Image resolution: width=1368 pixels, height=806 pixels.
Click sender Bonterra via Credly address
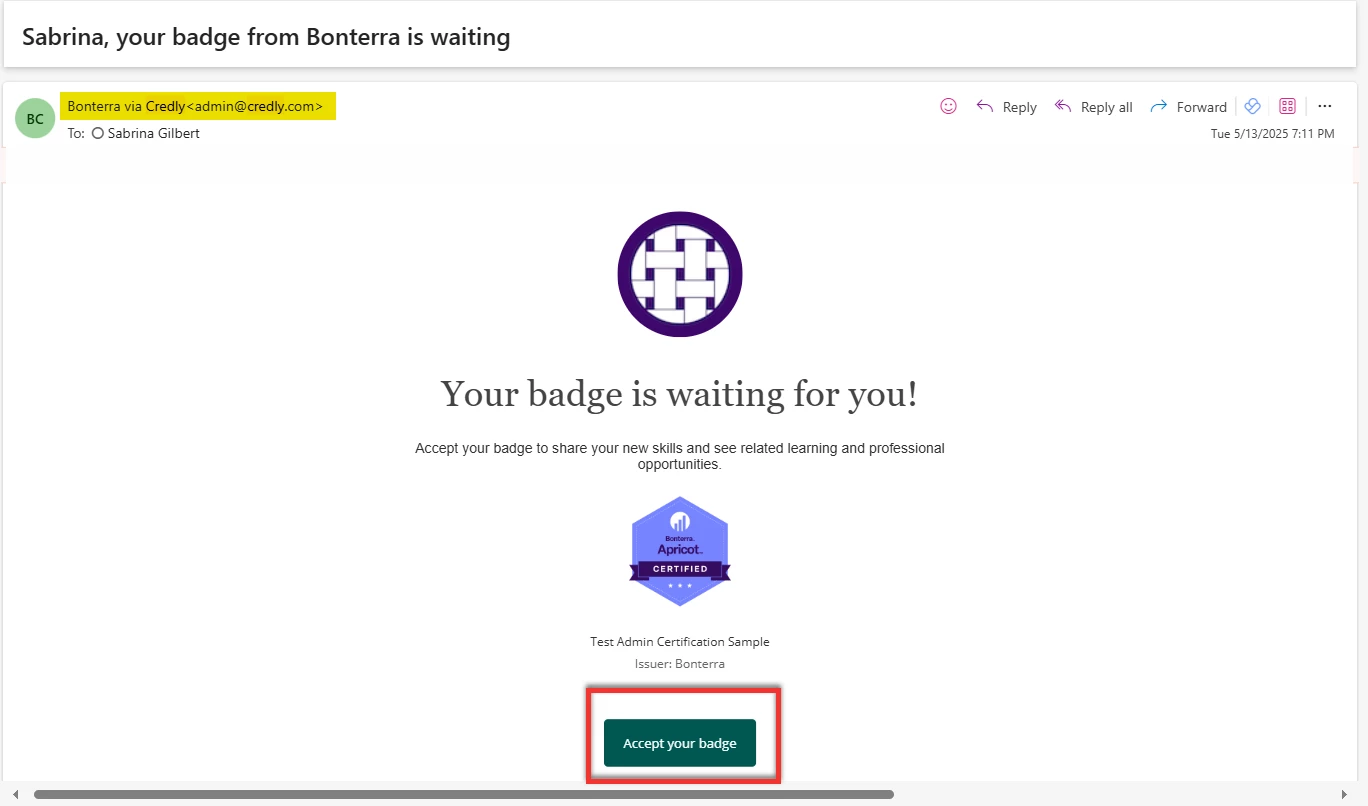(197, 106)
